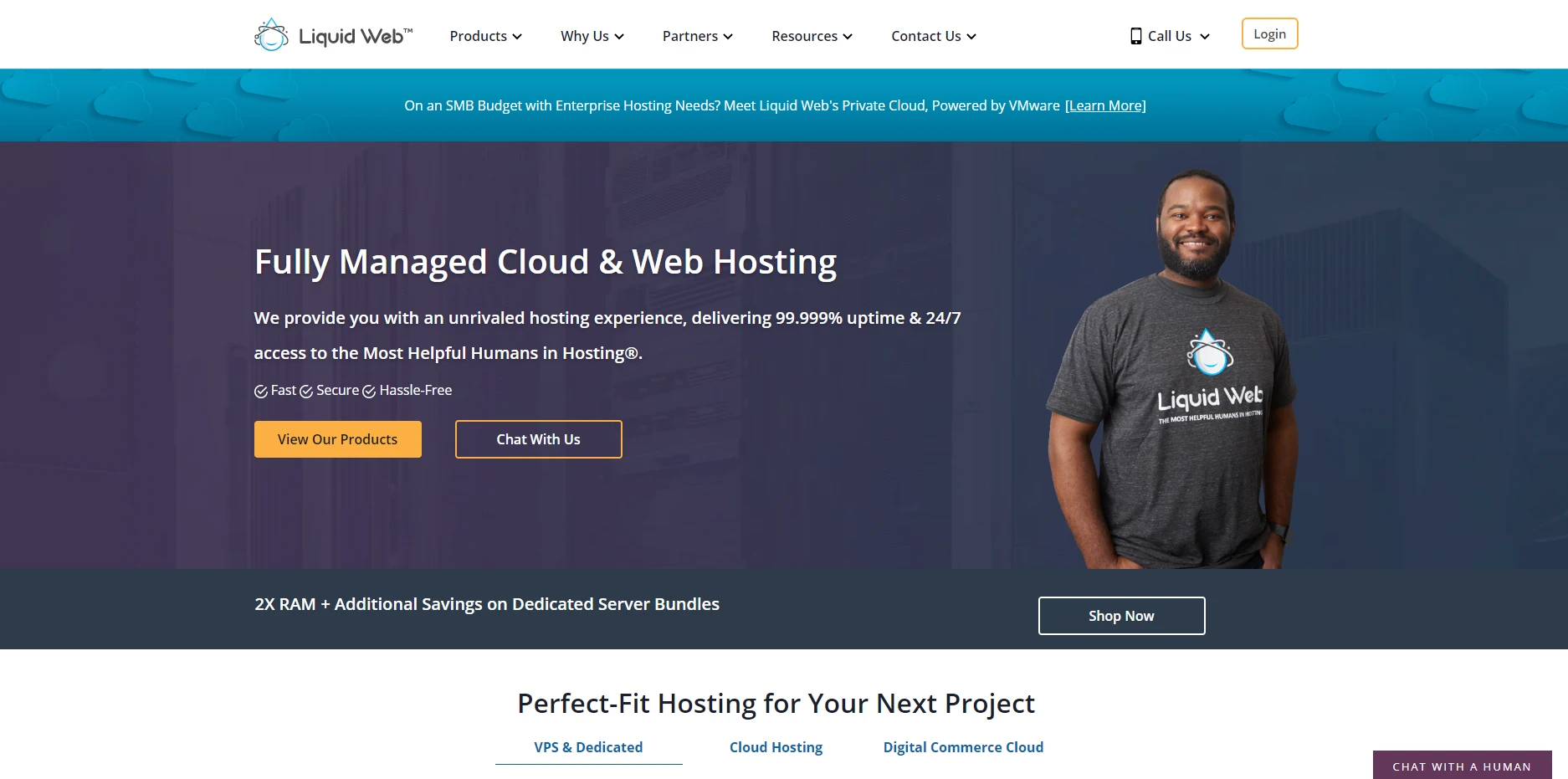
Task: Follow the Learn More banner link
Action: click(x=1105, y=105)
